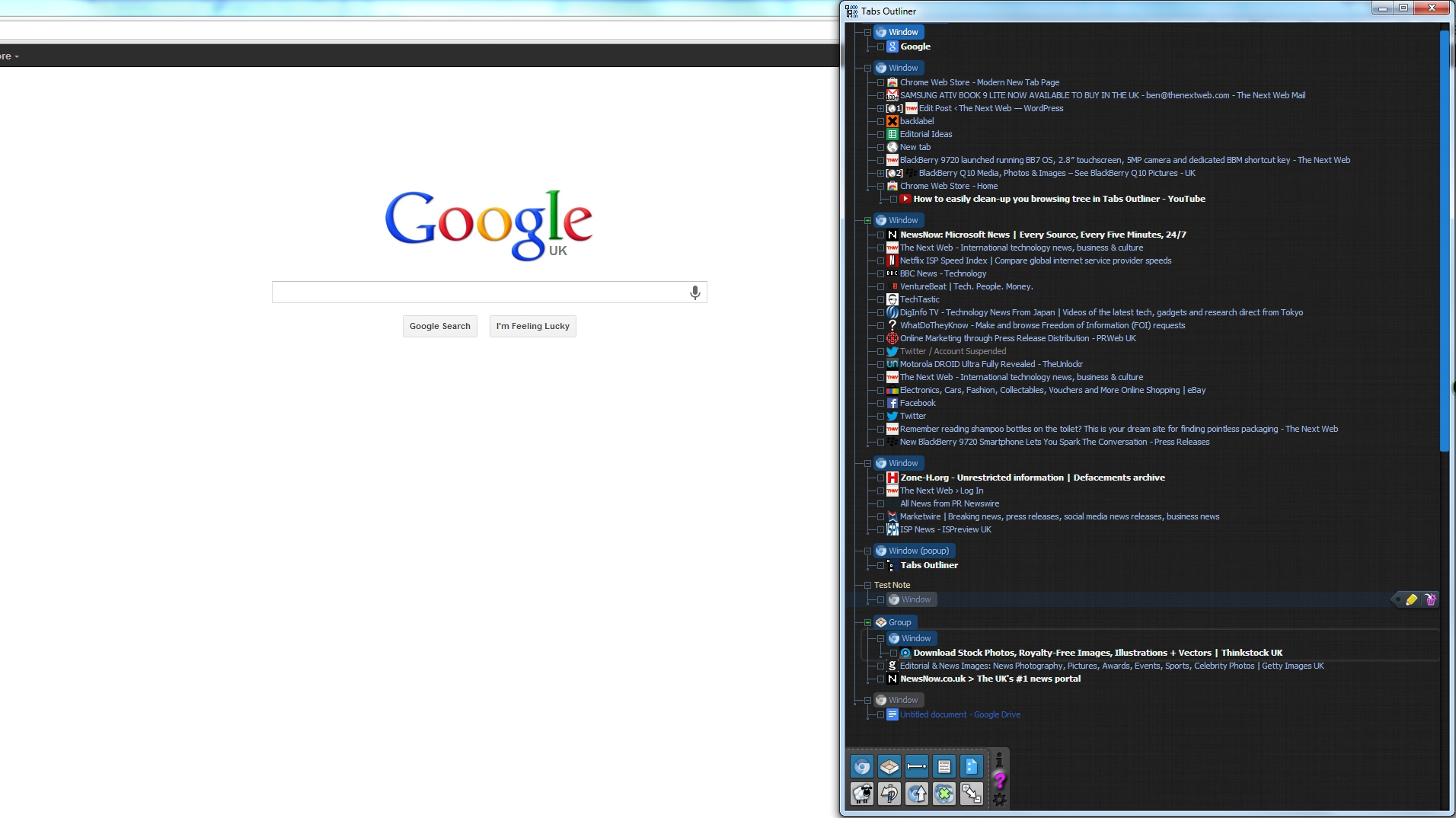Collapse the Window node inside Group
The image size is (1456, 818).
coord(880,638)
